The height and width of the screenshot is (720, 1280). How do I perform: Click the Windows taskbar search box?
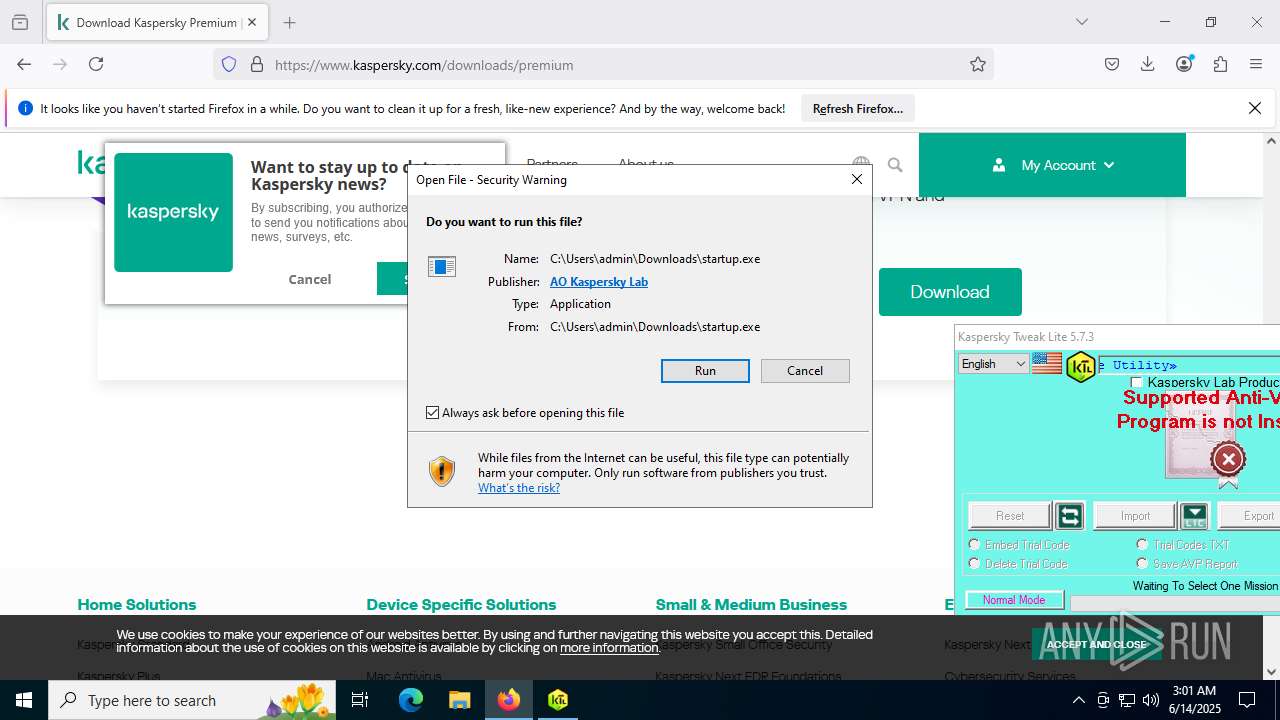pos(193,700)
